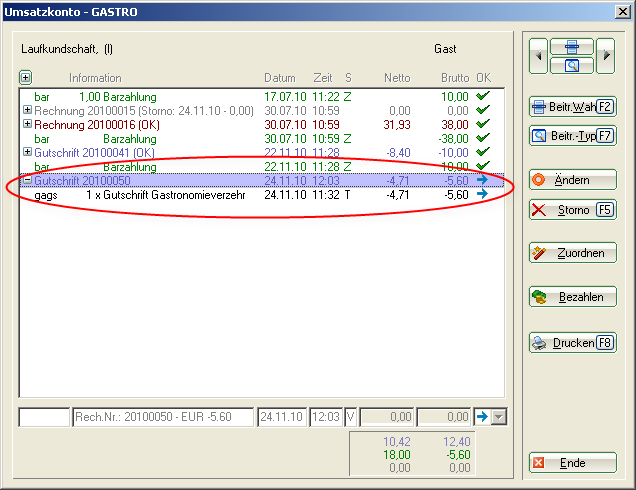Click Beitr.-Typ F7 button

pos(573,135)
